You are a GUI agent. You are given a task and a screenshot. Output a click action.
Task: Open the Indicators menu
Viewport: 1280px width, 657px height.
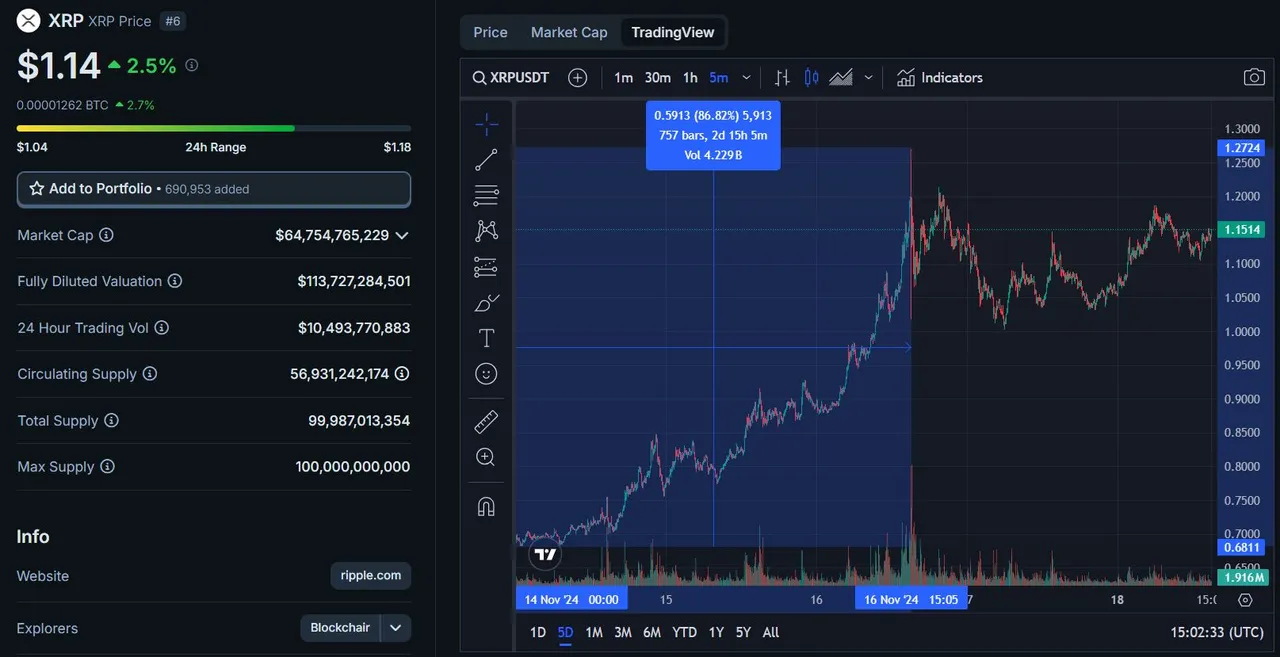[940, 78]
